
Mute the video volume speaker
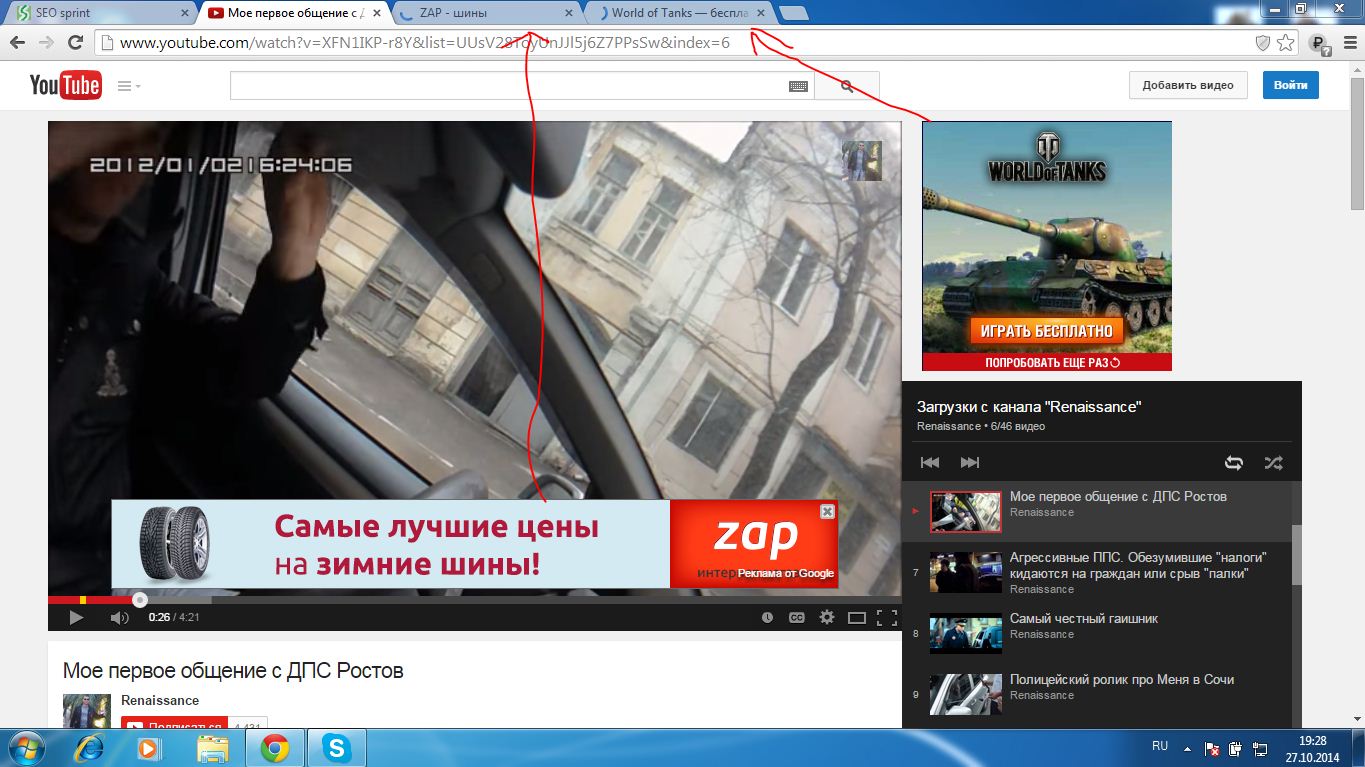119,618
